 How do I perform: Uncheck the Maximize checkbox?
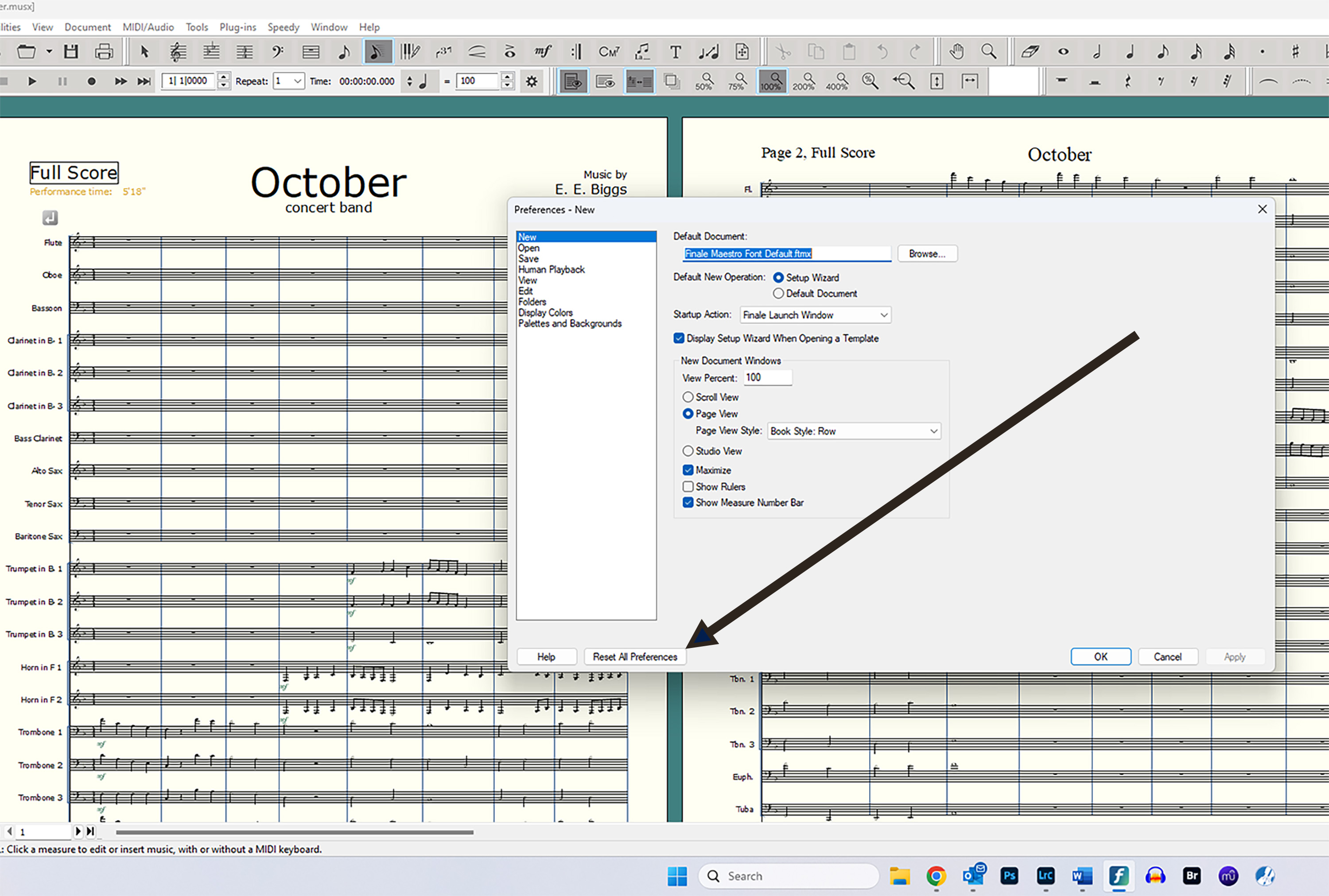tap(688, 470)
